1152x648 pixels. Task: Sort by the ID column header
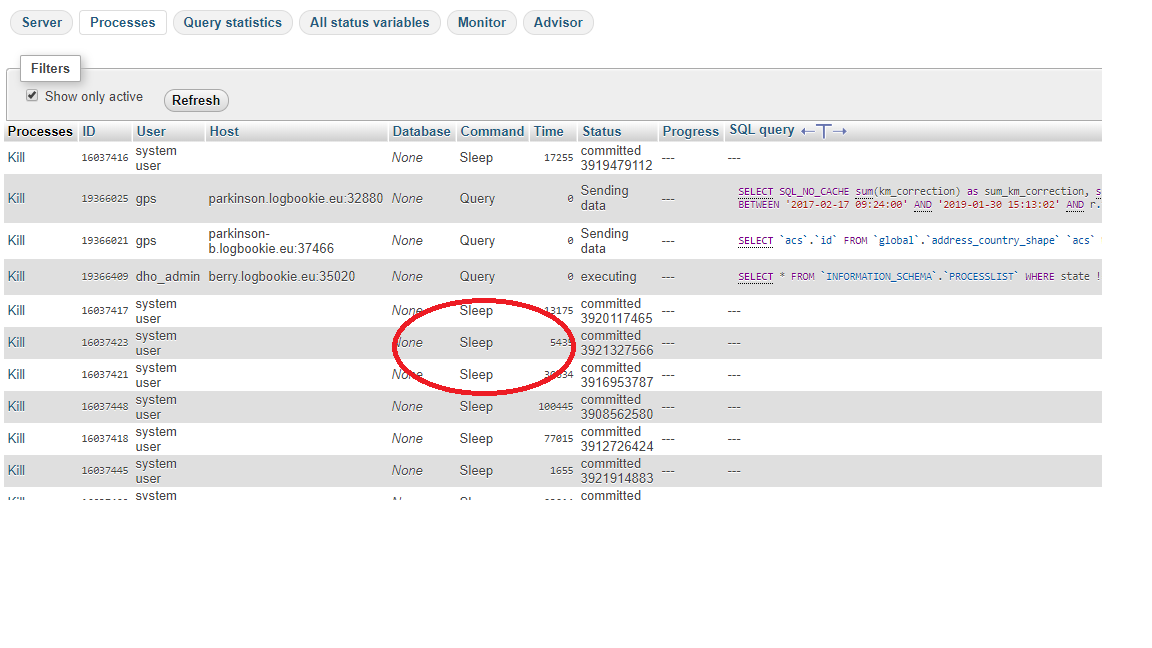89,132
